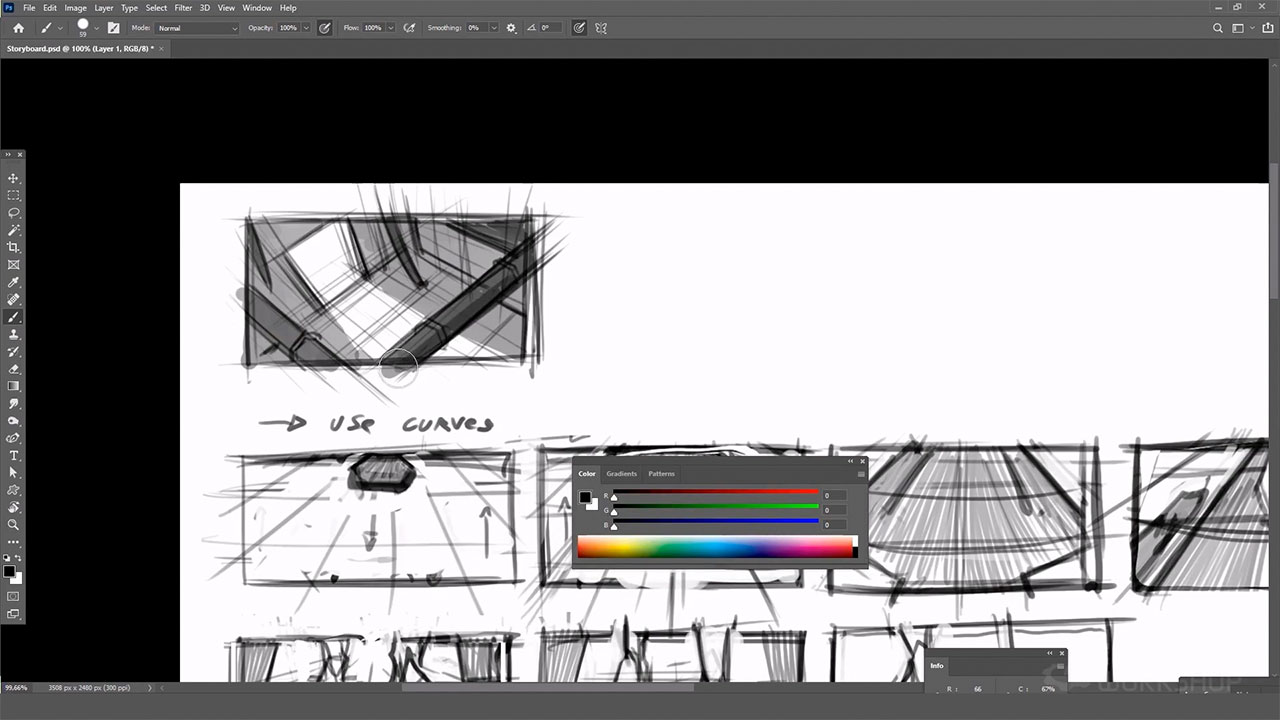Toggle symmetry paint butterfly icon
This screenshot has height=720, width=1280.
601,28
